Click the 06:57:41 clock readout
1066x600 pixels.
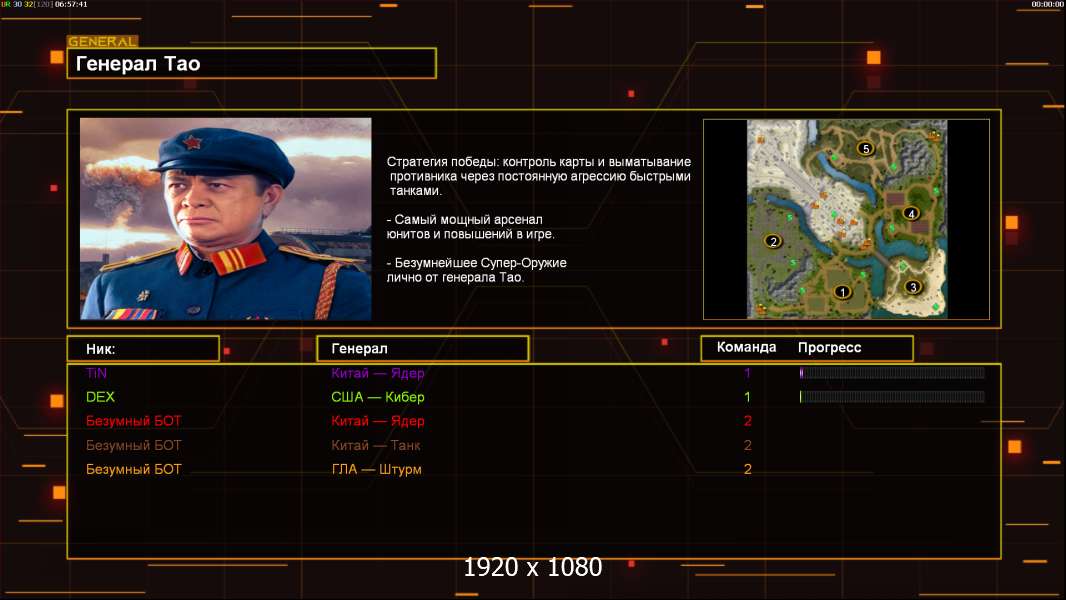click(x=71, y=4)
